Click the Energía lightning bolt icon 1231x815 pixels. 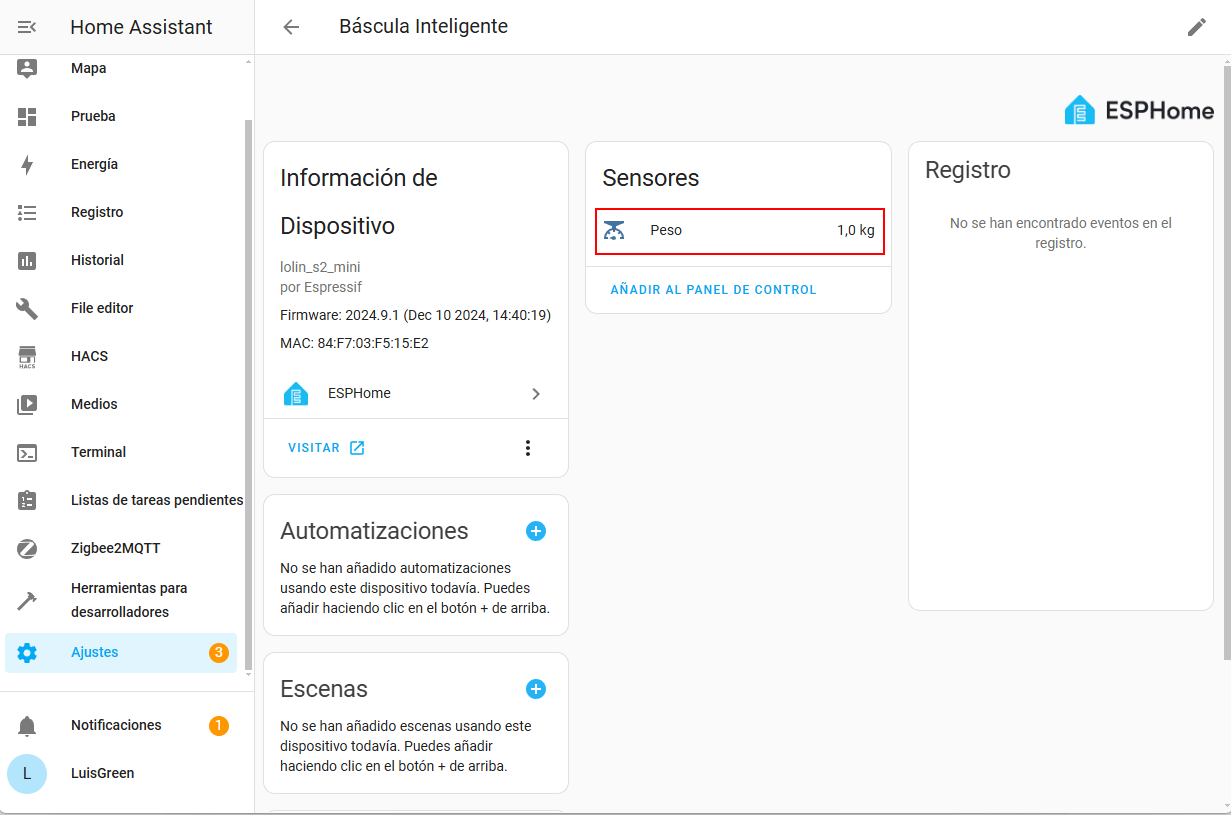[x=27, y=164]
